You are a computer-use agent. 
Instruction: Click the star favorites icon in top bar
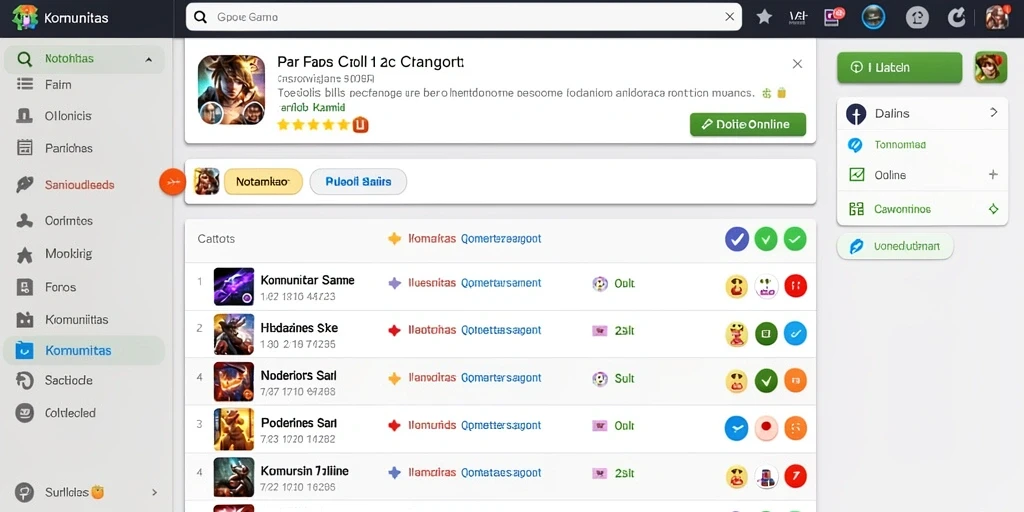click(x=764, y=17)
